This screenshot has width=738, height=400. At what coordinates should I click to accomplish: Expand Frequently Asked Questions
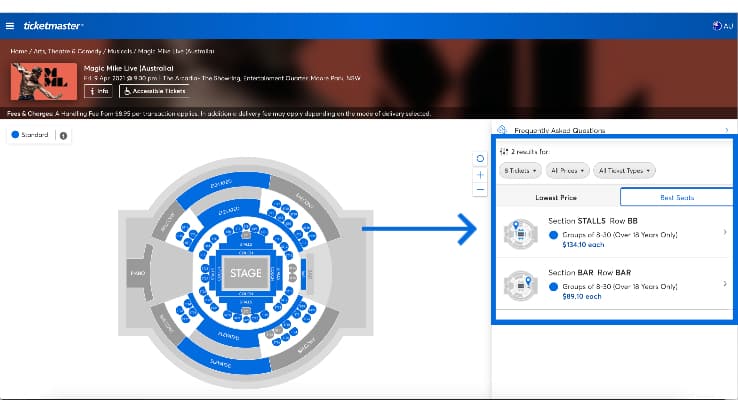click(x=614, y=130)
